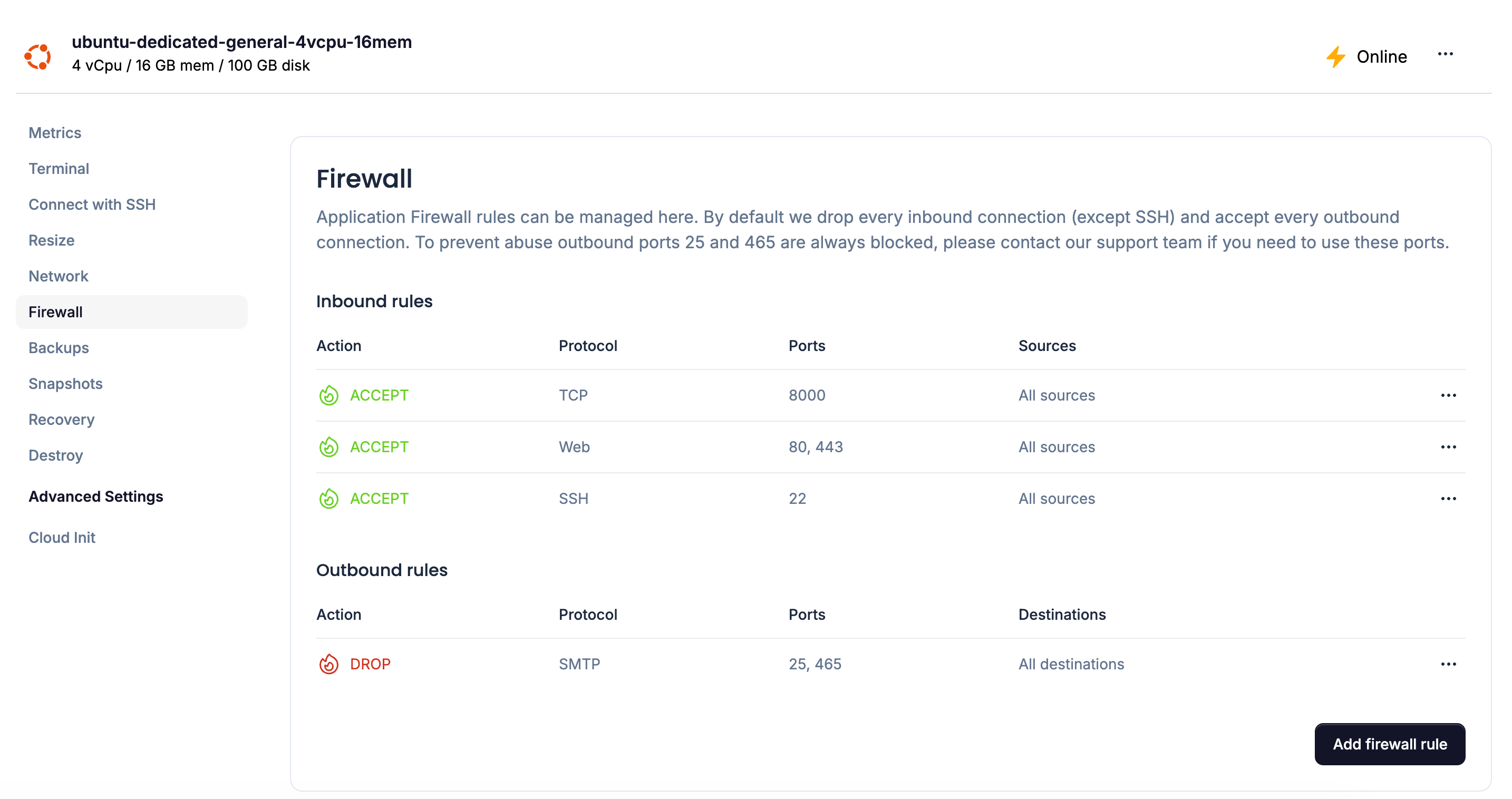Open the server options menu next to Online

pos(1446,54)
